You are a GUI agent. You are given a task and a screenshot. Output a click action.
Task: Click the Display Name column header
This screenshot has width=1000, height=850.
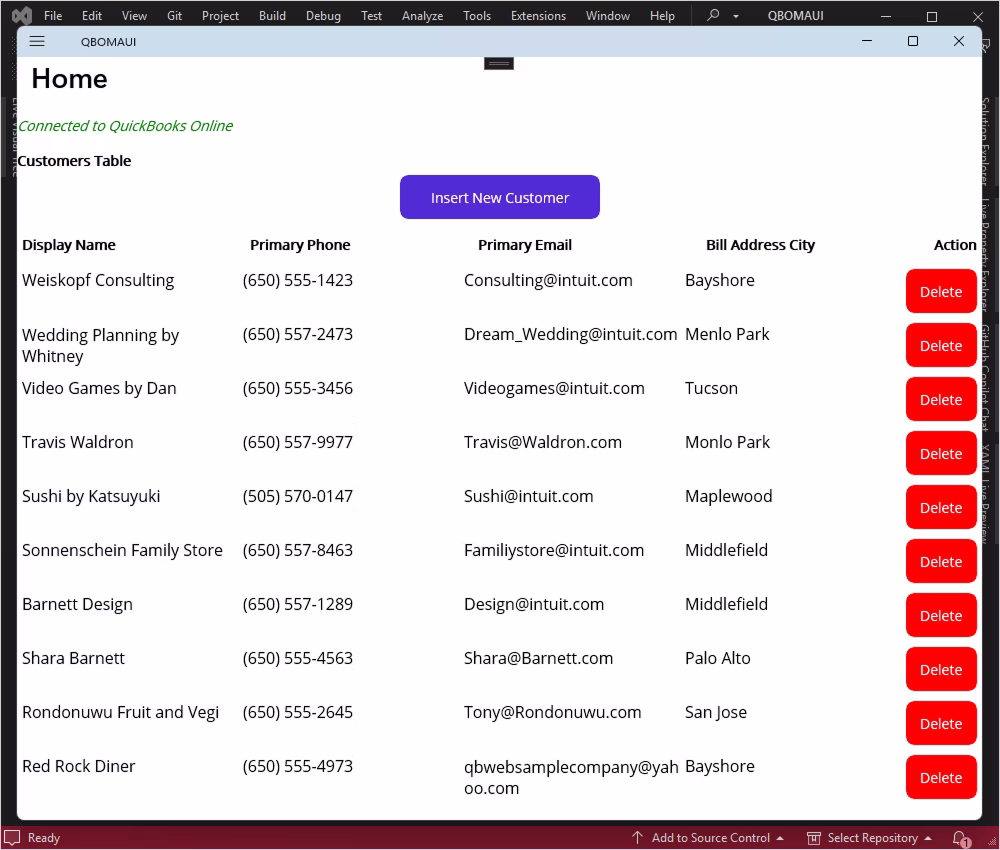[x=69, y=245]
